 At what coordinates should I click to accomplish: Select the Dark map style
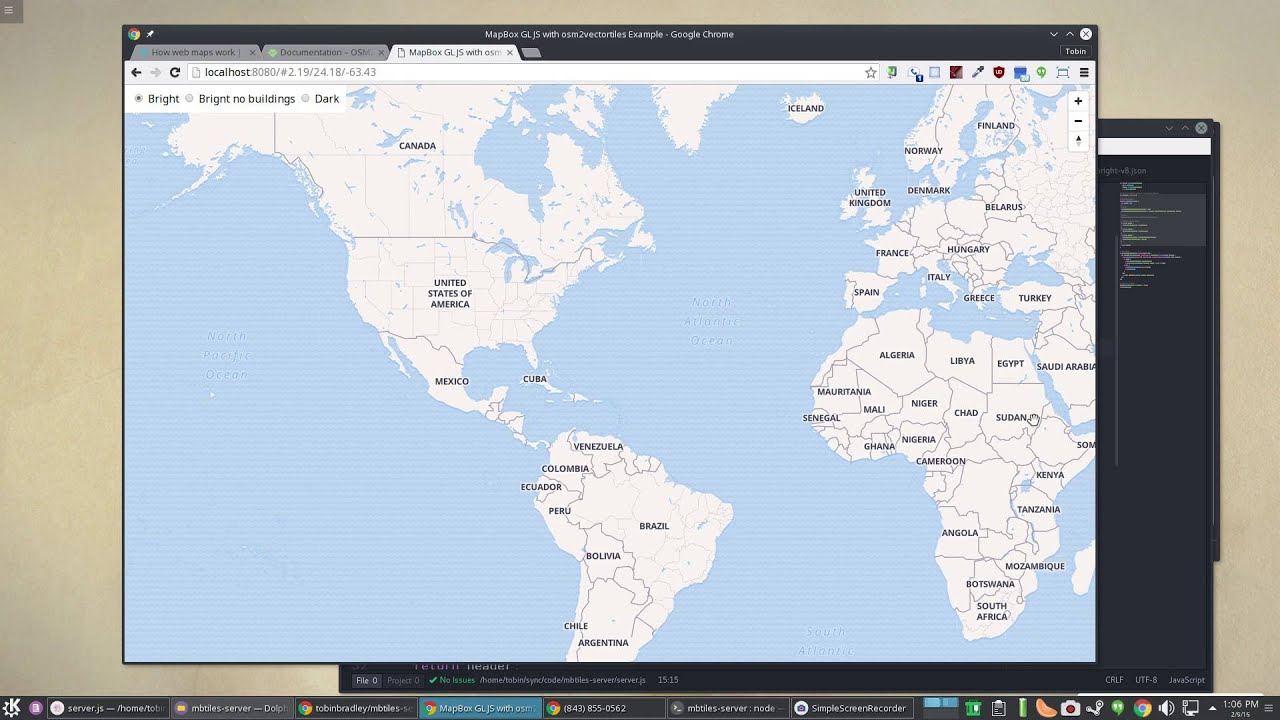click(x=306, y=99)
